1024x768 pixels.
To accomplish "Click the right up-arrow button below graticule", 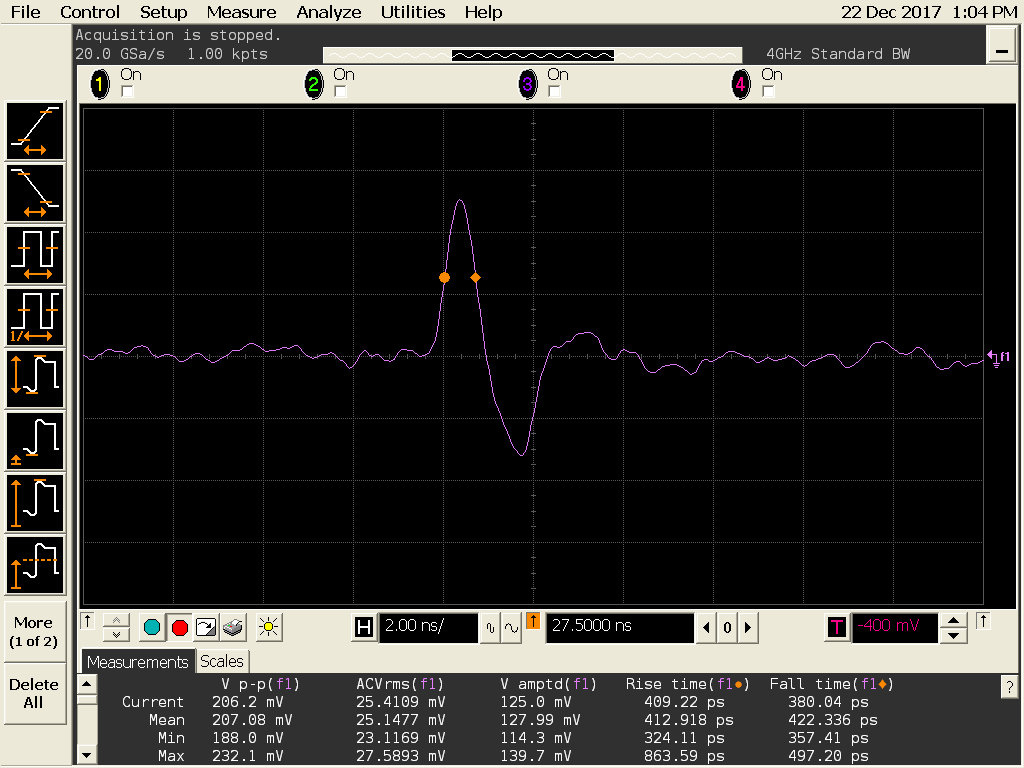I will pyautogui.click(x=983, y=621).
